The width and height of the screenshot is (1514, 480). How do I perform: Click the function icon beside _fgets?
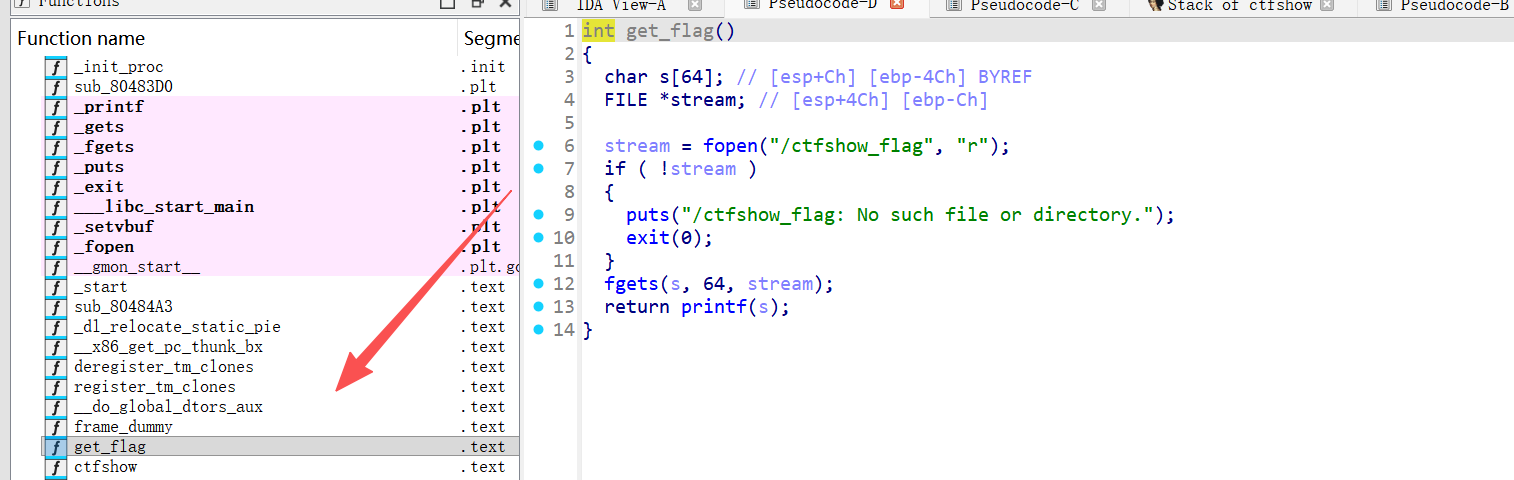point(55,147)
